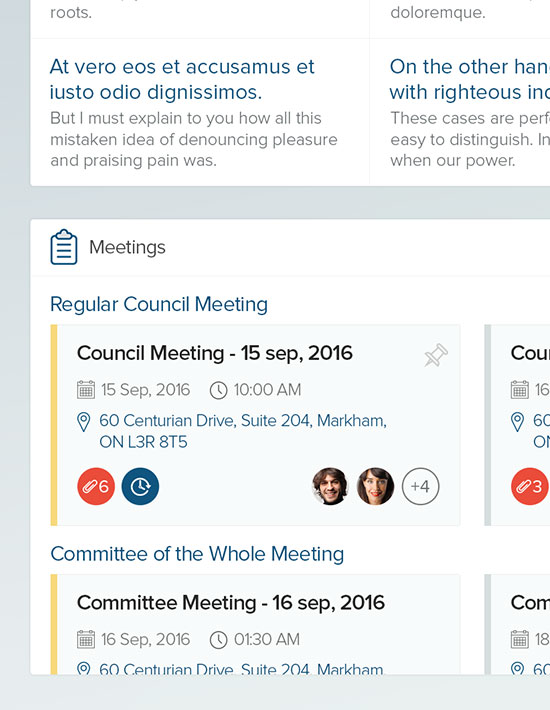The width and height of the screenshot is (550, 710).
Task: Open article At vero eos et accusamus
Action: (182, 79)
